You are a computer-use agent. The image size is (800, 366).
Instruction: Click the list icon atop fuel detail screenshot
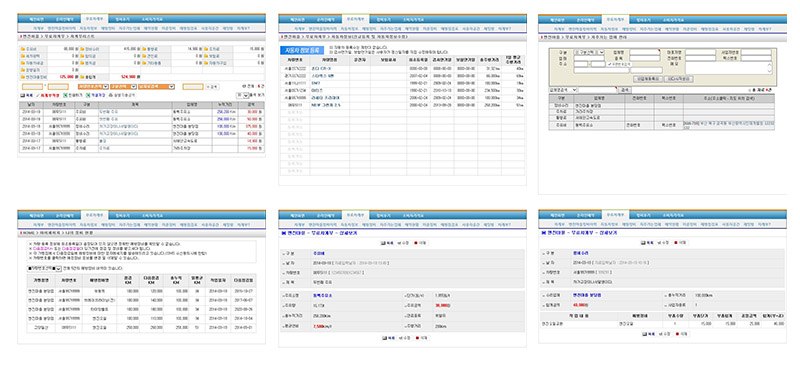tap(383, 243)
